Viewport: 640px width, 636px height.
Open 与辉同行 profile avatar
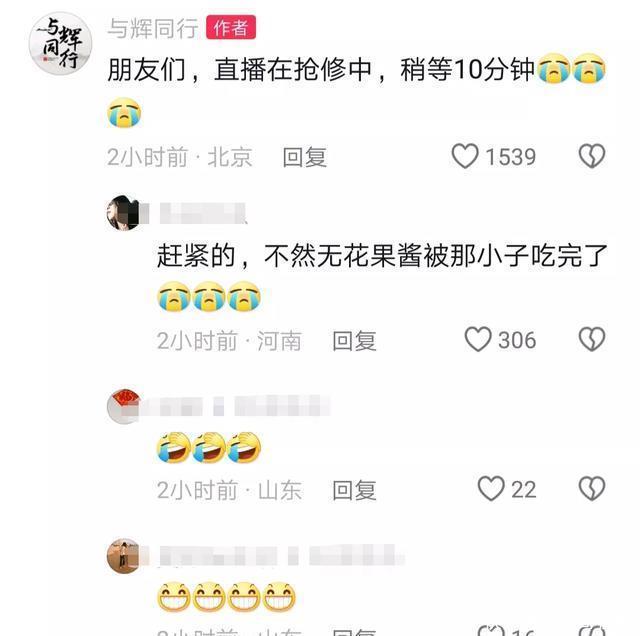pyautogui.click(x=60, y=44)
